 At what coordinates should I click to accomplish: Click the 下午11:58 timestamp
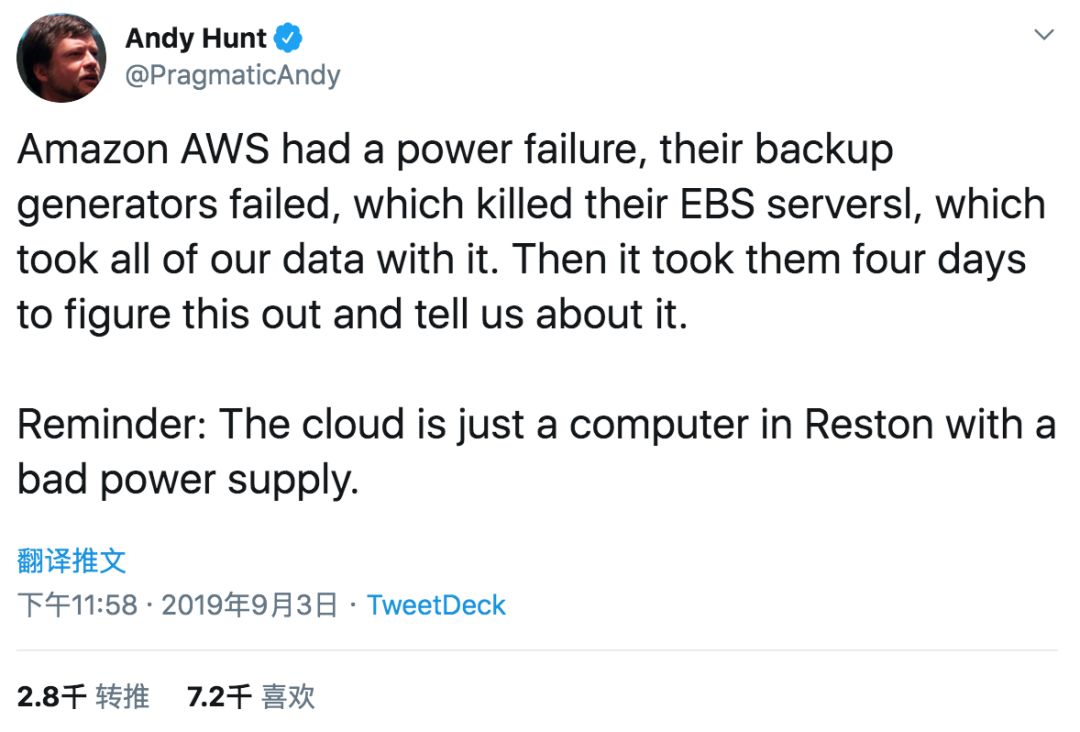(x=77, y=605)
